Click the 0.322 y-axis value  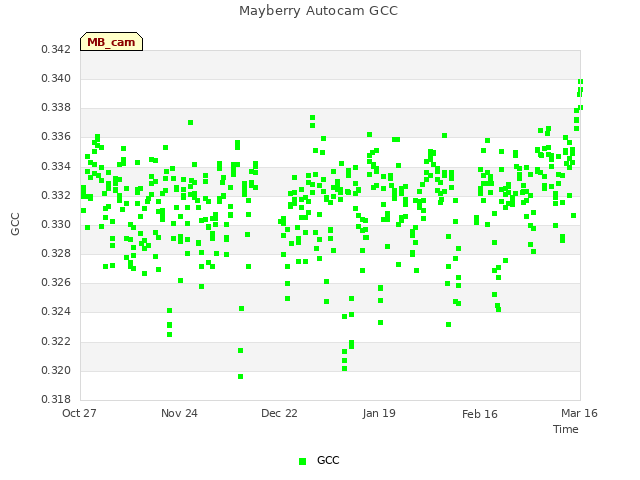point(56,341)
